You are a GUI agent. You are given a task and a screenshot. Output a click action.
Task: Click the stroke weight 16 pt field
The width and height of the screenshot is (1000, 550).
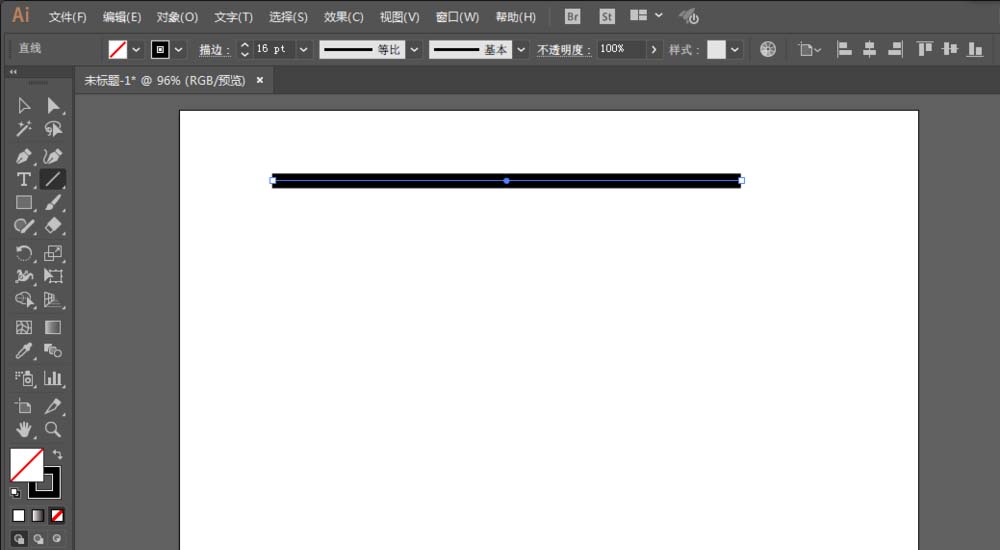pyautogui.click(x=274, y=49)
